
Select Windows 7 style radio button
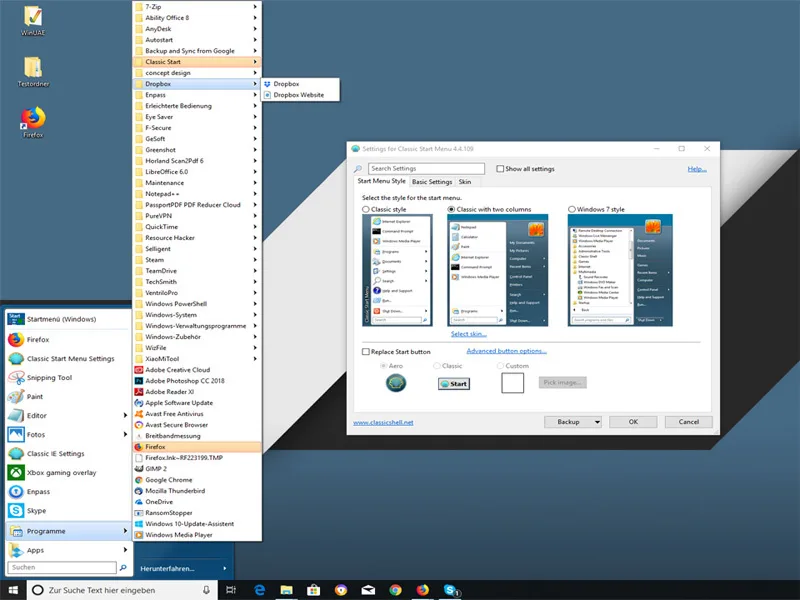tap(572, 209)
